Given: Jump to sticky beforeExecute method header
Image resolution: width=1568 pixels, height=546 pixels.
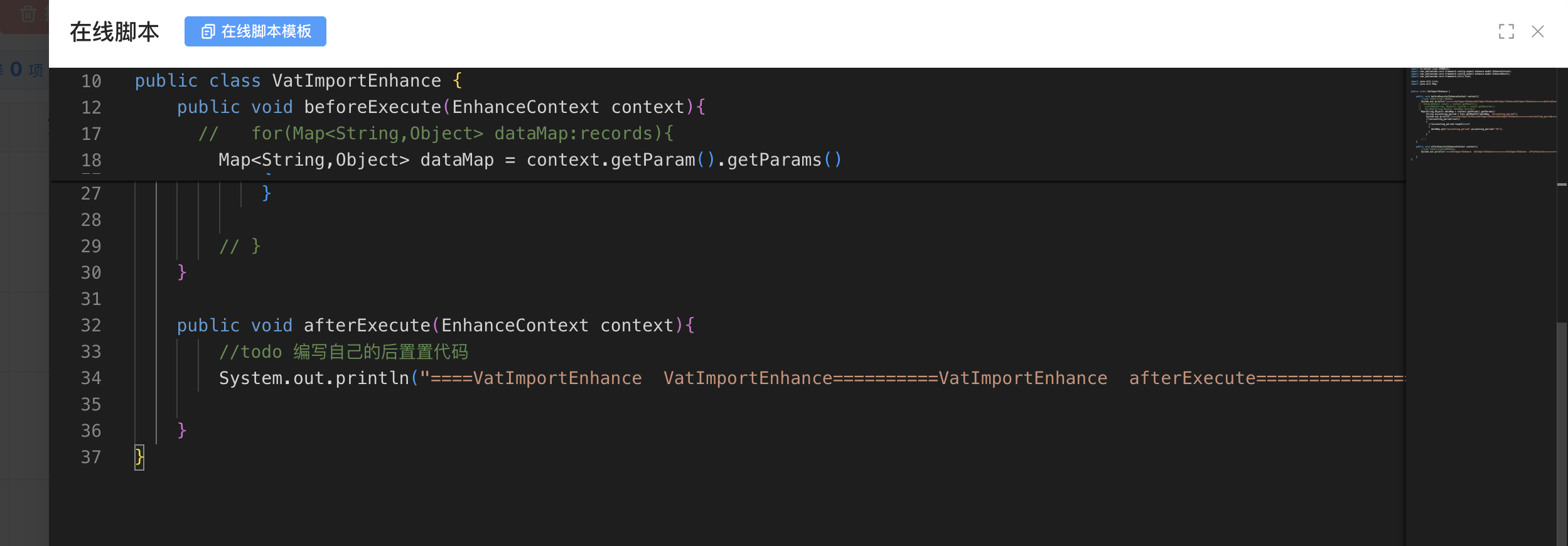Looking at the screenshot, I should pos(372,107).
